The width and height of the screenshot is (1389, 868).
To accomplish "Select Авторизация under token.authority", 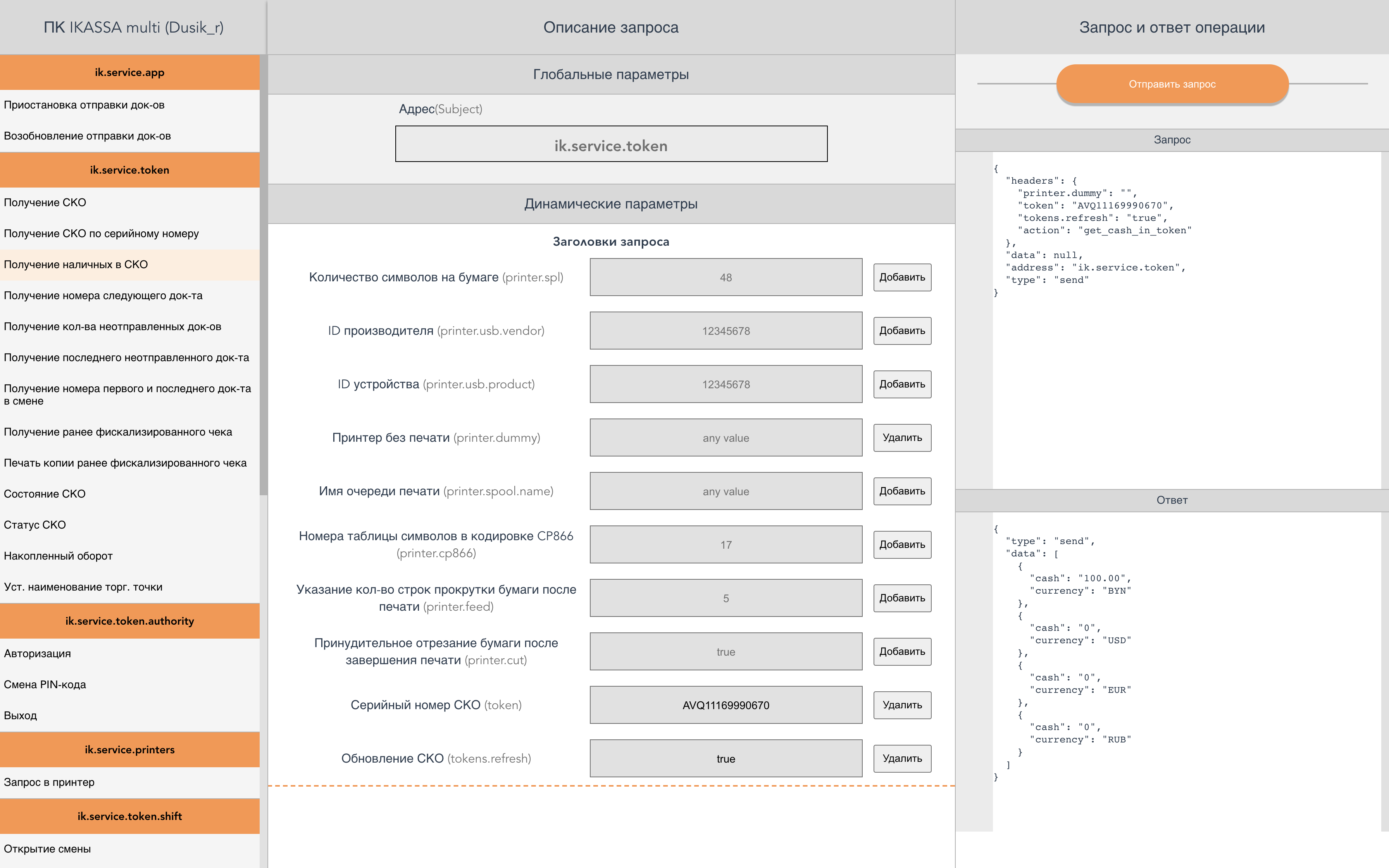I will pyautogui.click(x=37, y=653).
